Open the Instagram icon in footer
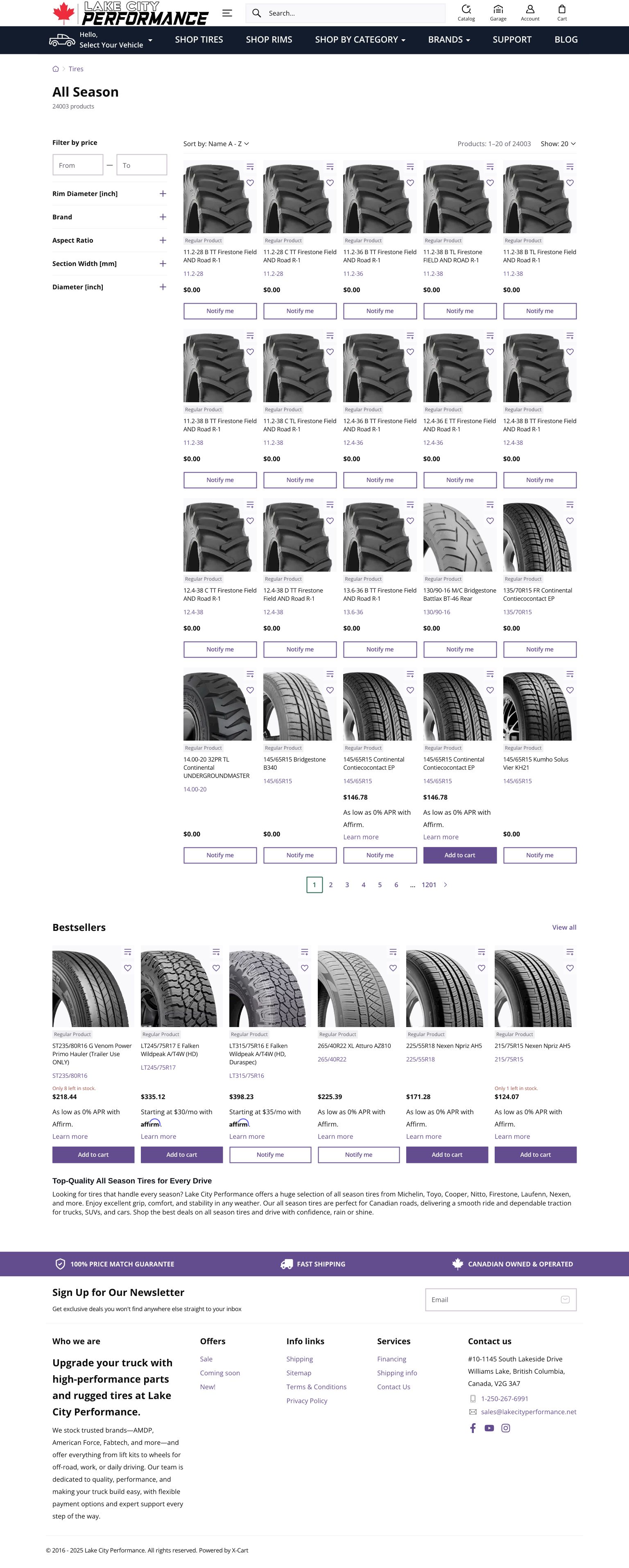The image size is (629, 1568). click(505, 1428)
